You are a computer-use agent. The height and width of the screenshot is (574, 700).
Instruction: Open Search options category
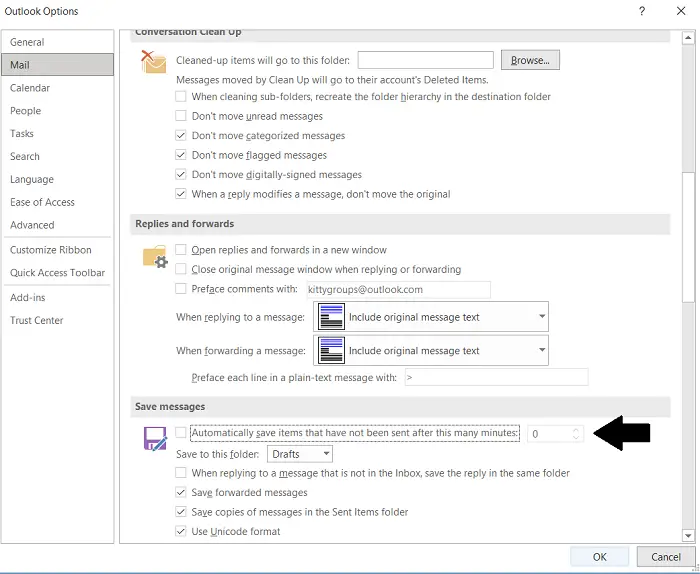(58, 156)
